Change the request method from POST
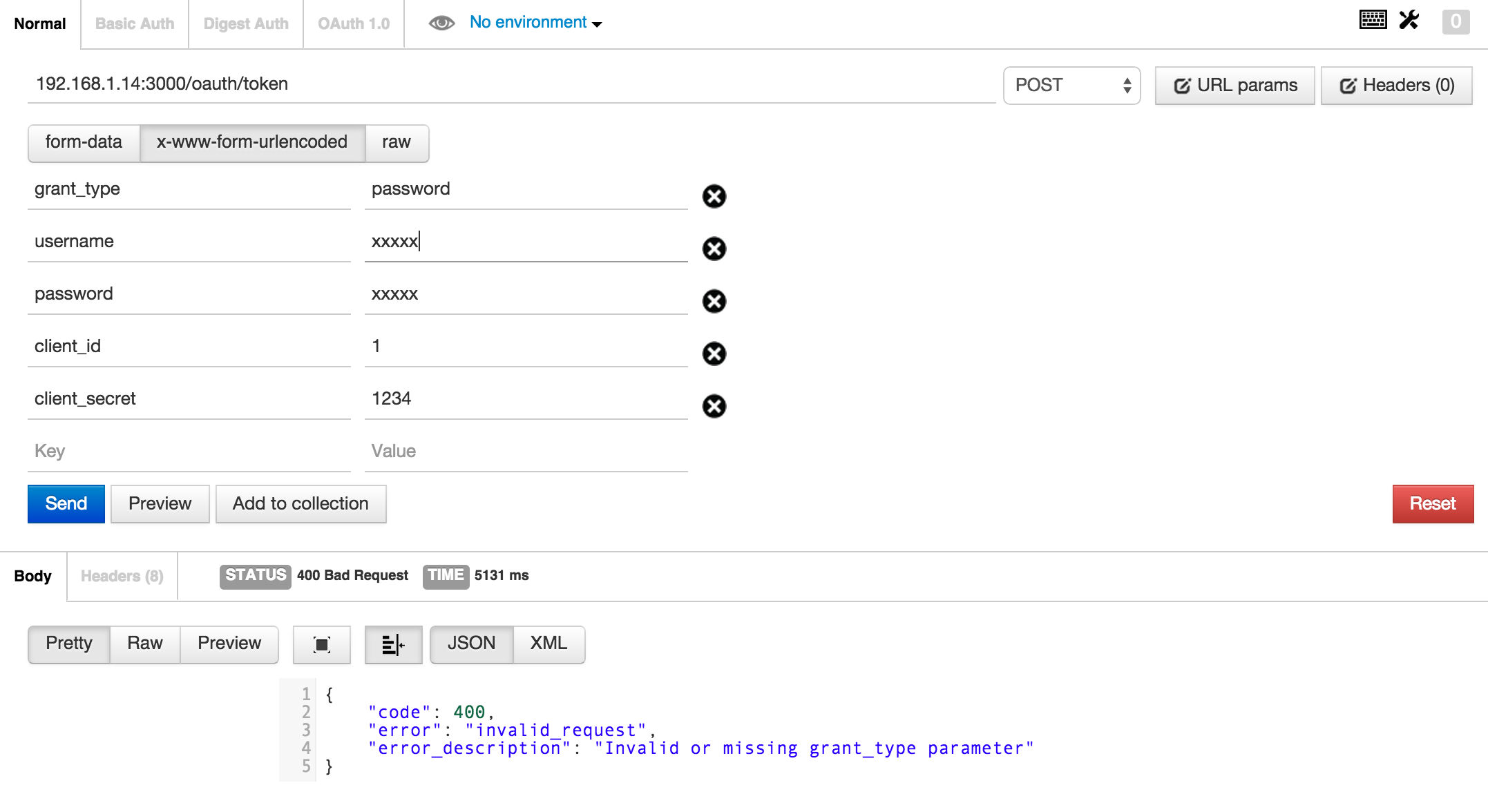Screen dimensions: 1488x812 [x=1071, y=85]
